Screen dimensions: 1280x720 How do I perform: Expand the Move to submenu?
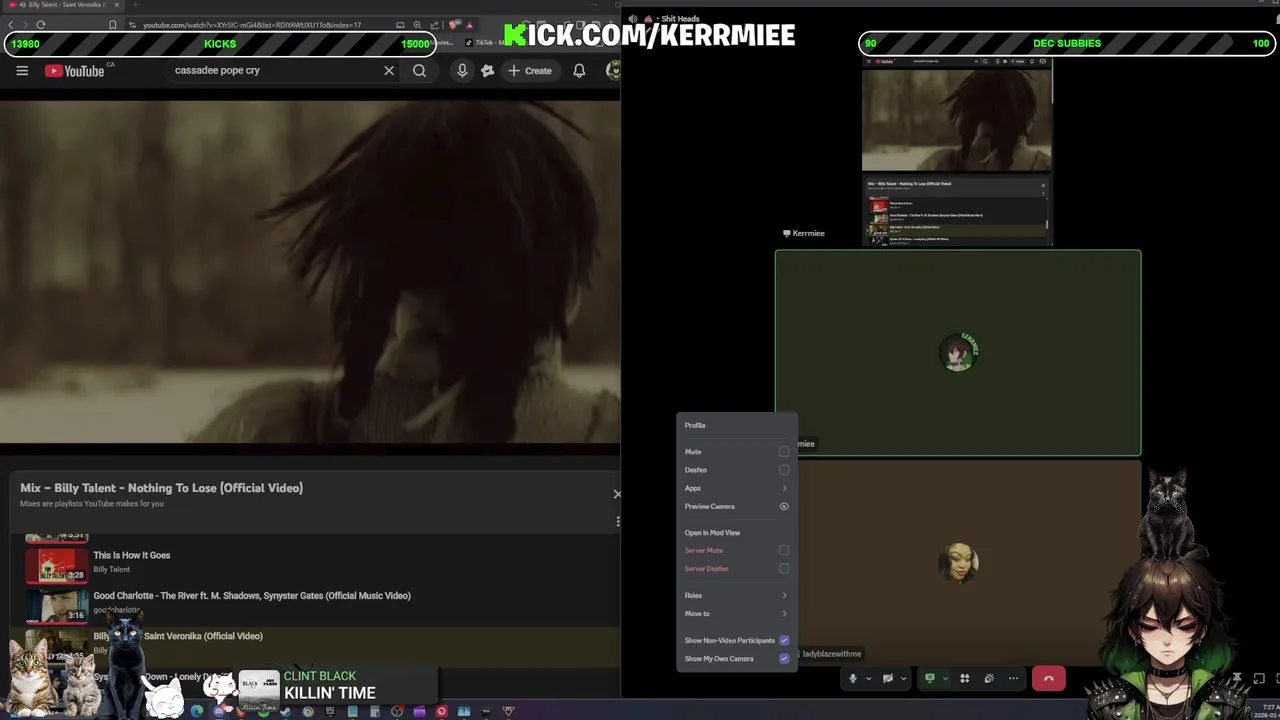pos(736,613)
